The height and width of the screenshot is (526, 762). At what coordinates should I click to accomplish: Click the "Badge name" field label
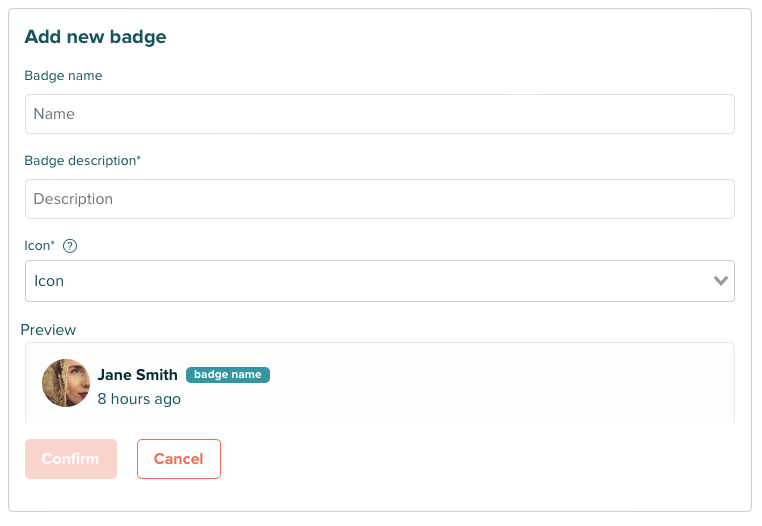[x=63, y=76]
